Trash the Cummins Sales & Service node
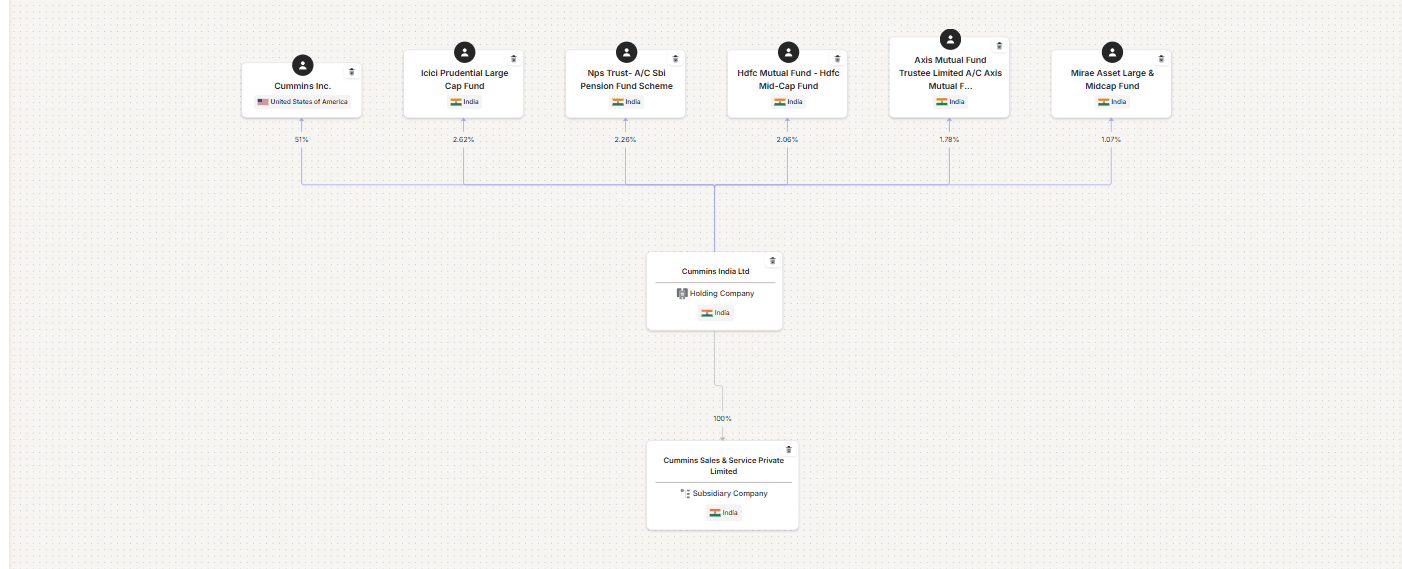1402x569 pixels. [x=788, y=450]
